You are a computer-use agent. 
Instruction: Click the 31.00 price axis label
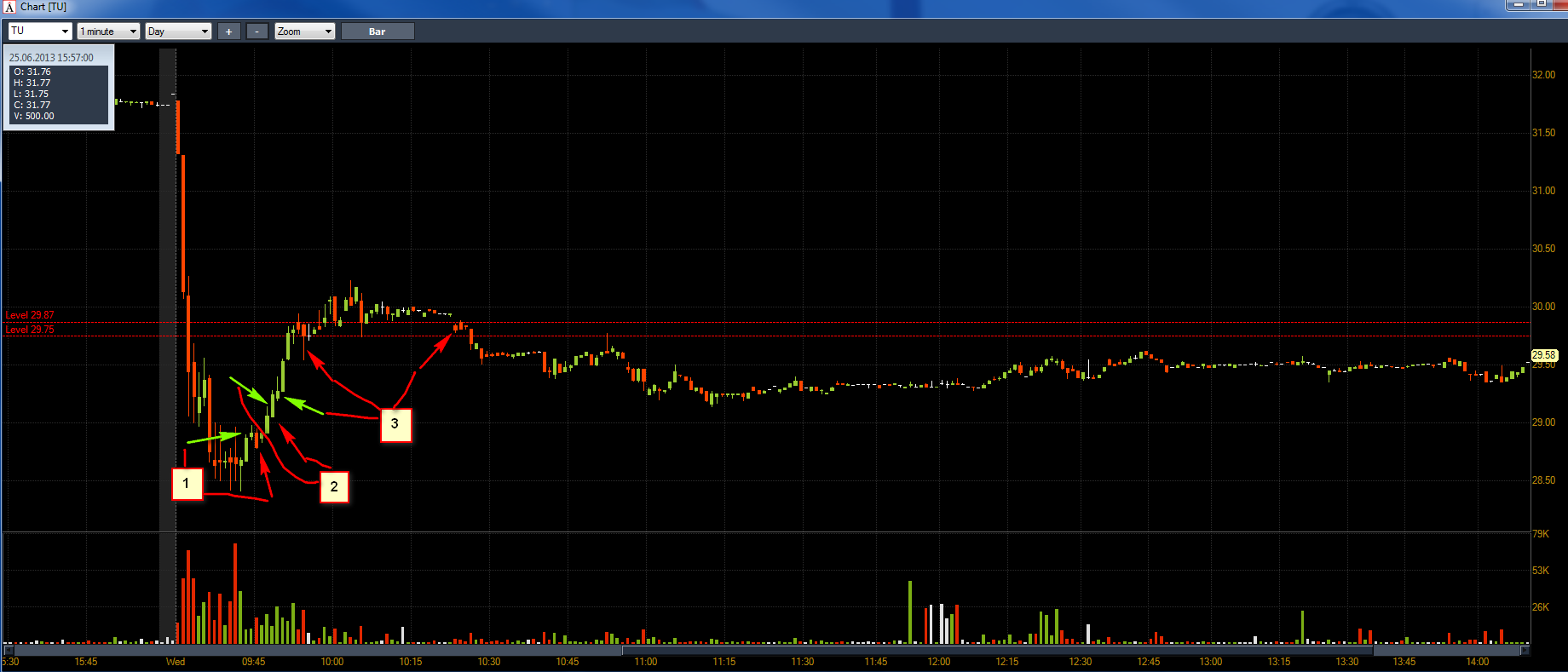point(1543,191)
